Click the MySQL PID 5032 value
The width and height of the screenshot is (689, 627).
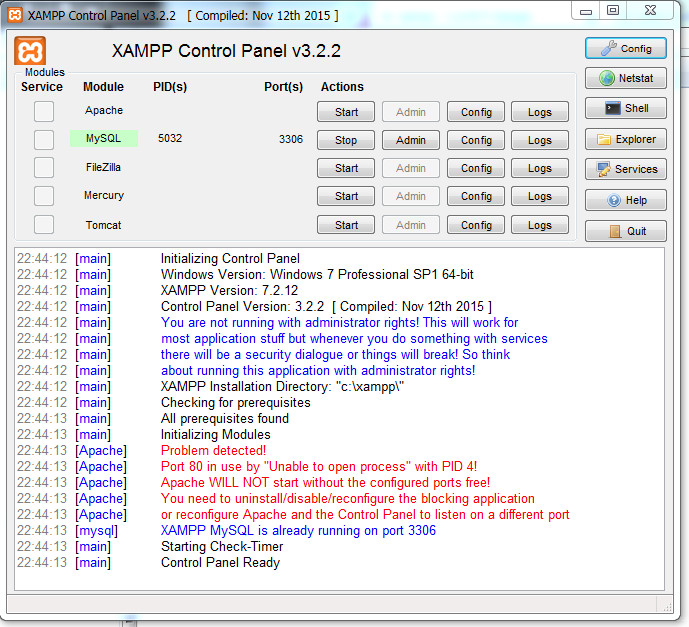[170, 138]
